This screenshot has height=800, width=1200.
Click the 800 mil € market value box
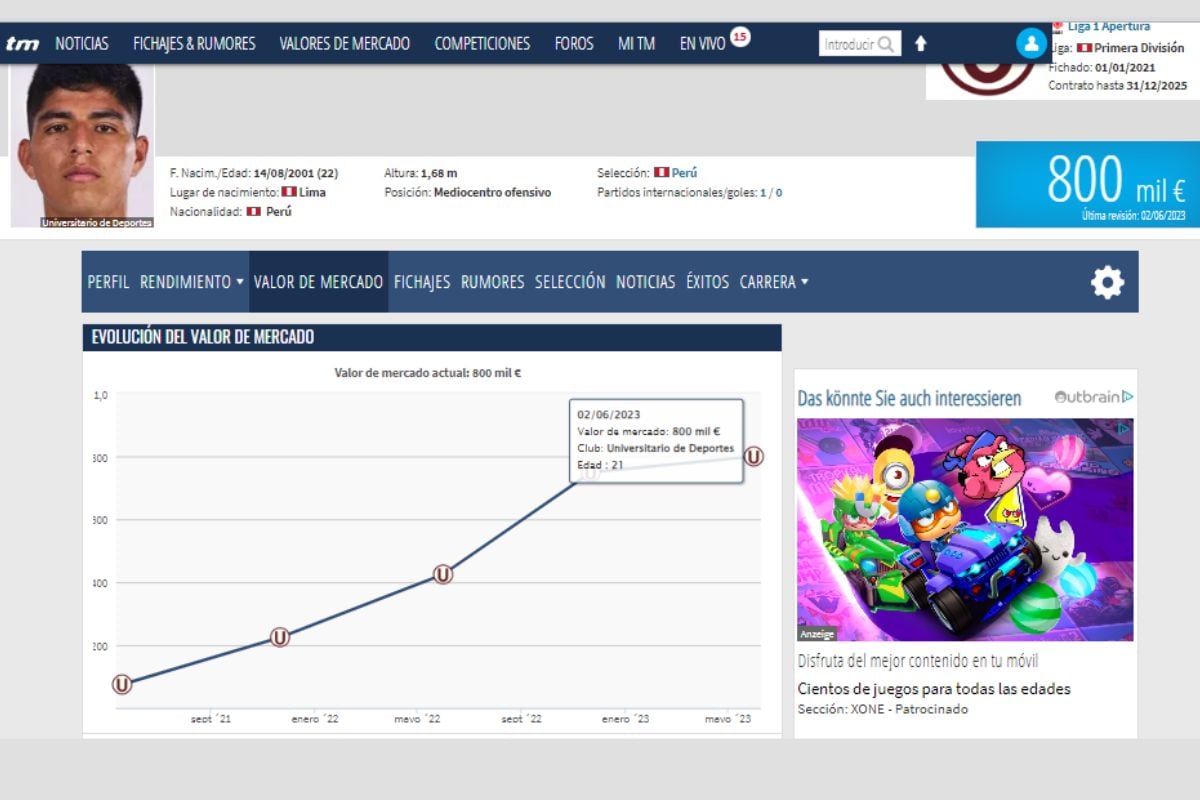pyautogui.click(x=1087, y=184)
